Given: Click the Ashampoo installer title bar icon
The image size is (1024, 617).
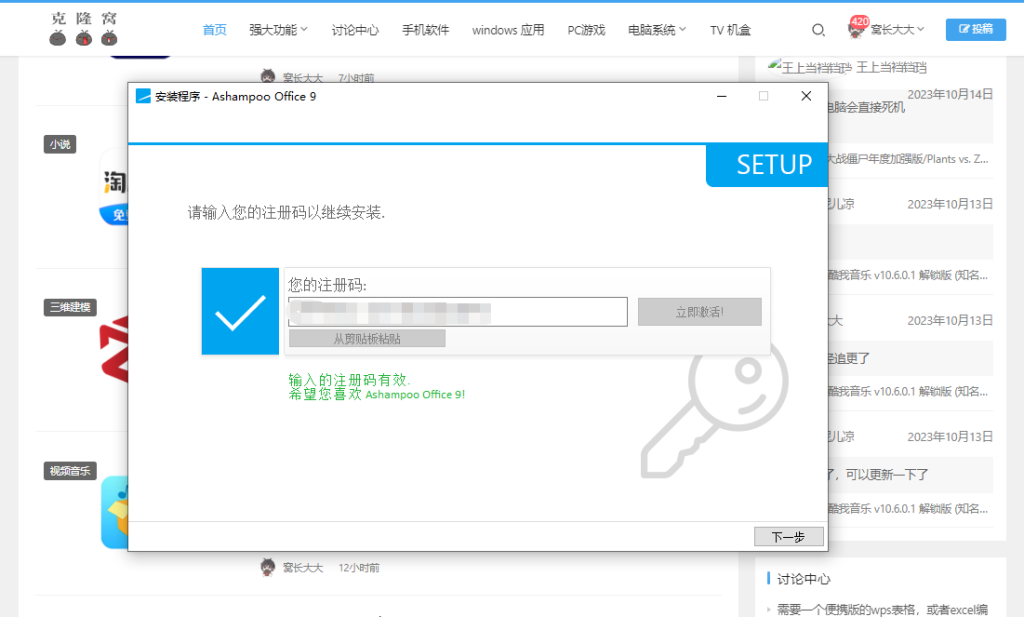Looking at the screenshot, I should point(143,96).
